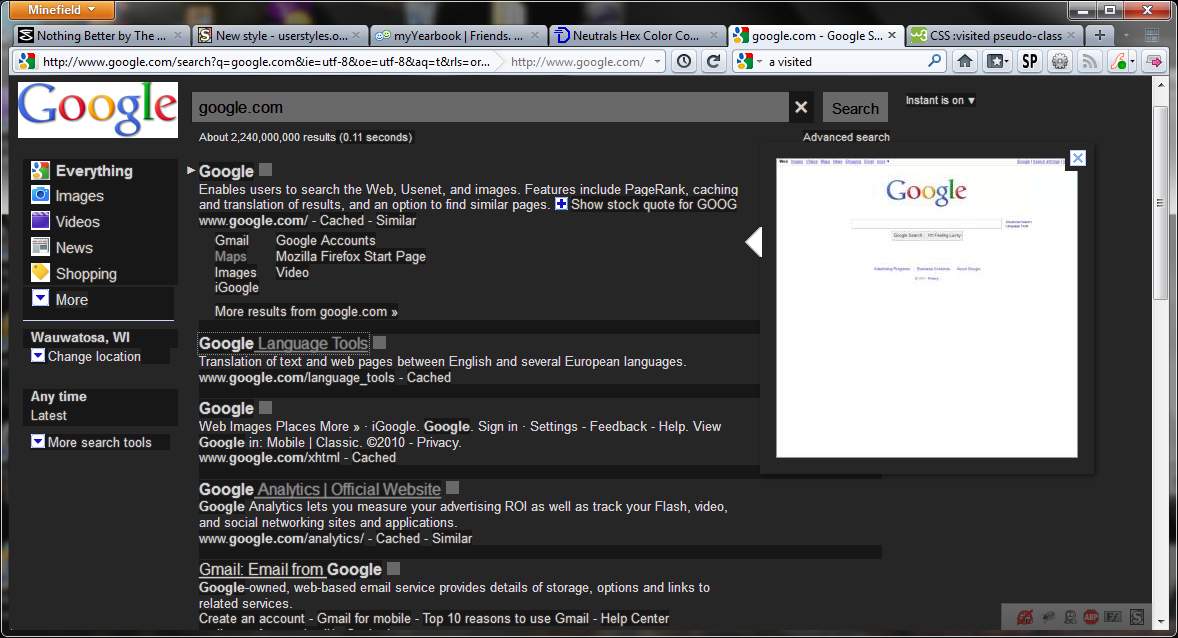1178x638 pixels.
Task: Toggle the Instant is on setting
Action: 940,100
